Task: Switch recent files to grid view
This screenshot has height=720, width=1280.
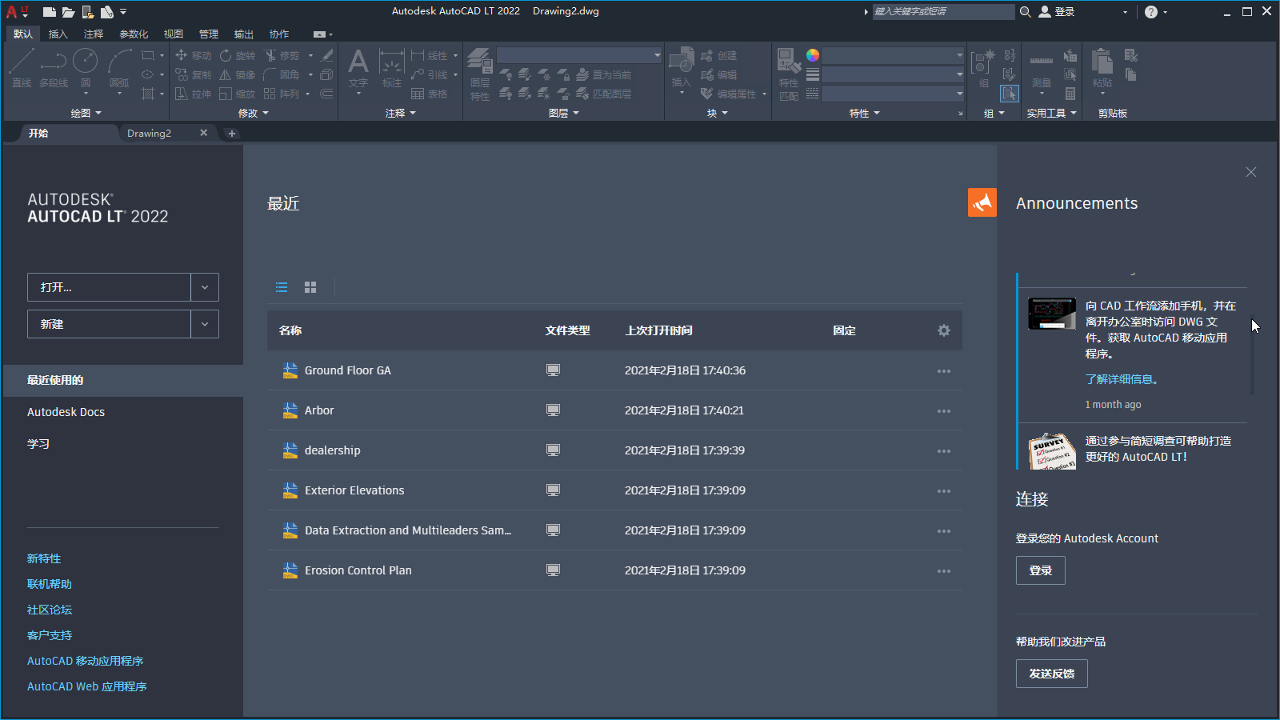Action: [x=310, y=287]
